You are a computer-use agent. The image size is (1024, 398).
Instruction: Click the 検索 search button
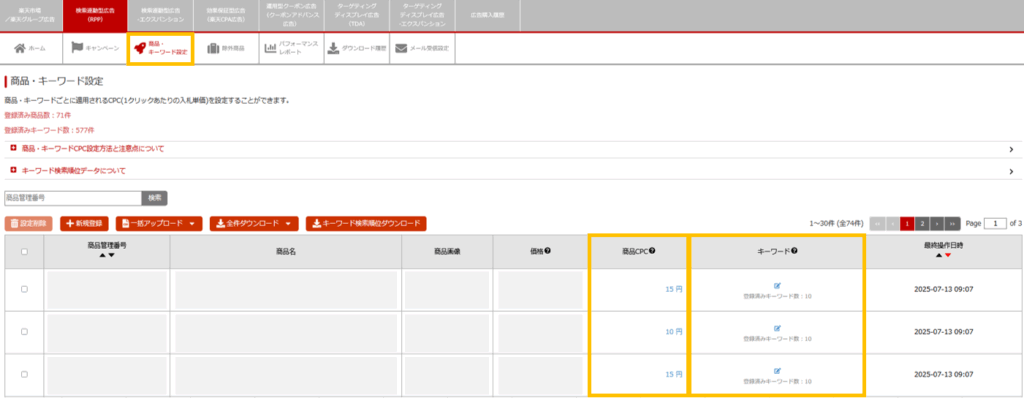pyautogui.click(x=154, y=197)
